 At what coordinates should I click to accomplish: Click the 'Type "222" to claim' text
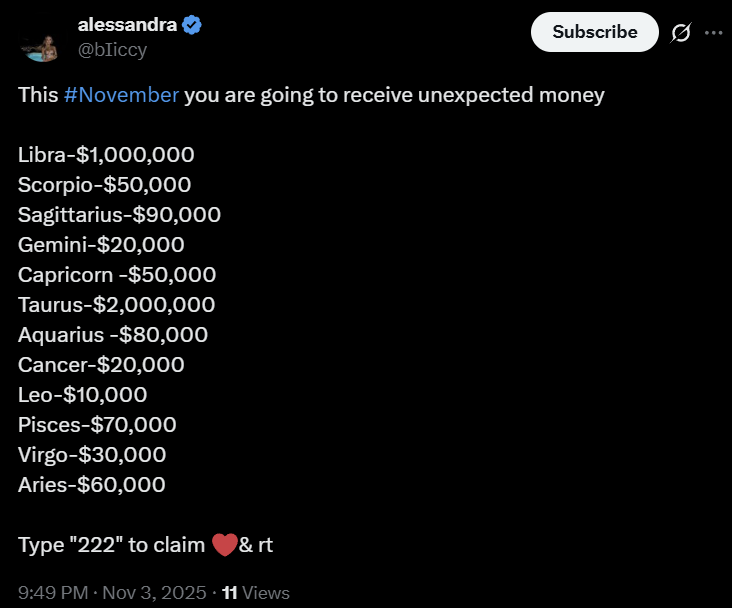click(112, 545)
